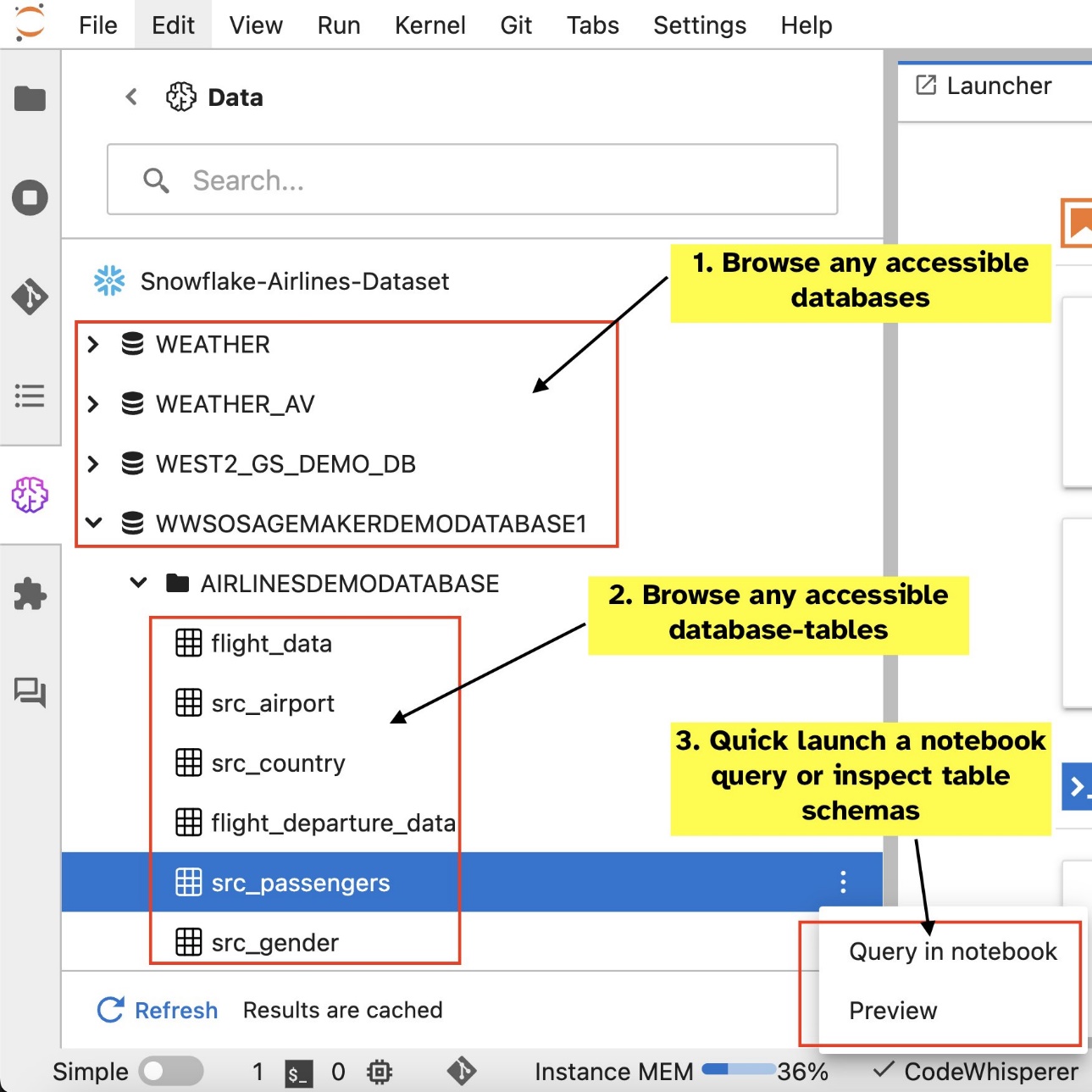
Task: Click the terminal icon in status bar
Action: (298, 1073)
